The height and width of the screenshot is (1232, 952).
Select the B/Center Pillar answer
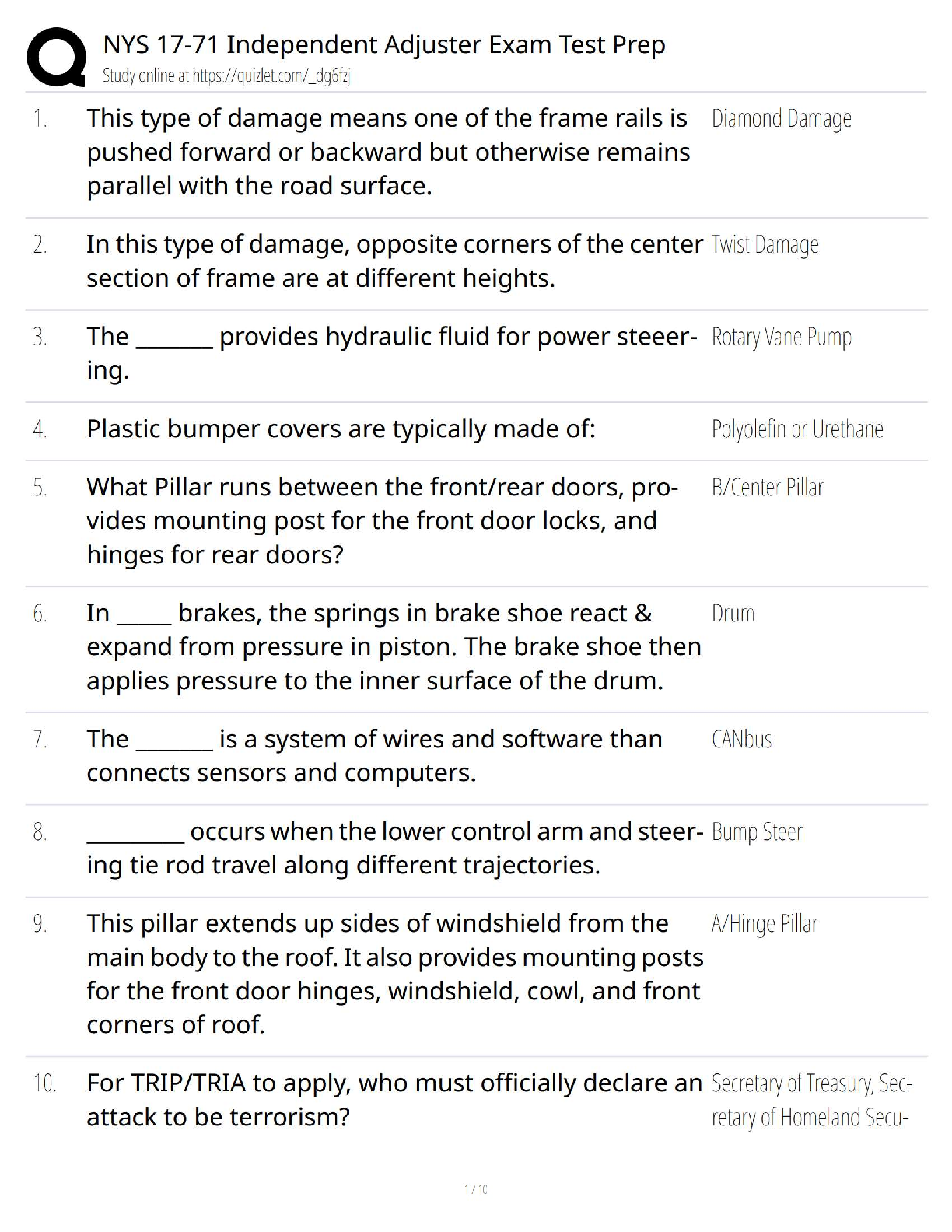pyautogui.click(x=767, y=488)
